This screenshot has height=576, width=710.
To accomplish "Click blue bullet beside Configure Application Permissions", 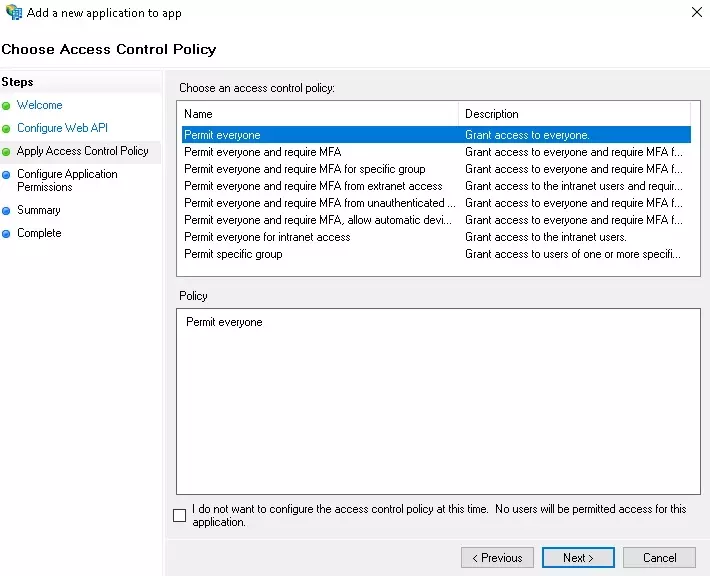I will 6,175.
